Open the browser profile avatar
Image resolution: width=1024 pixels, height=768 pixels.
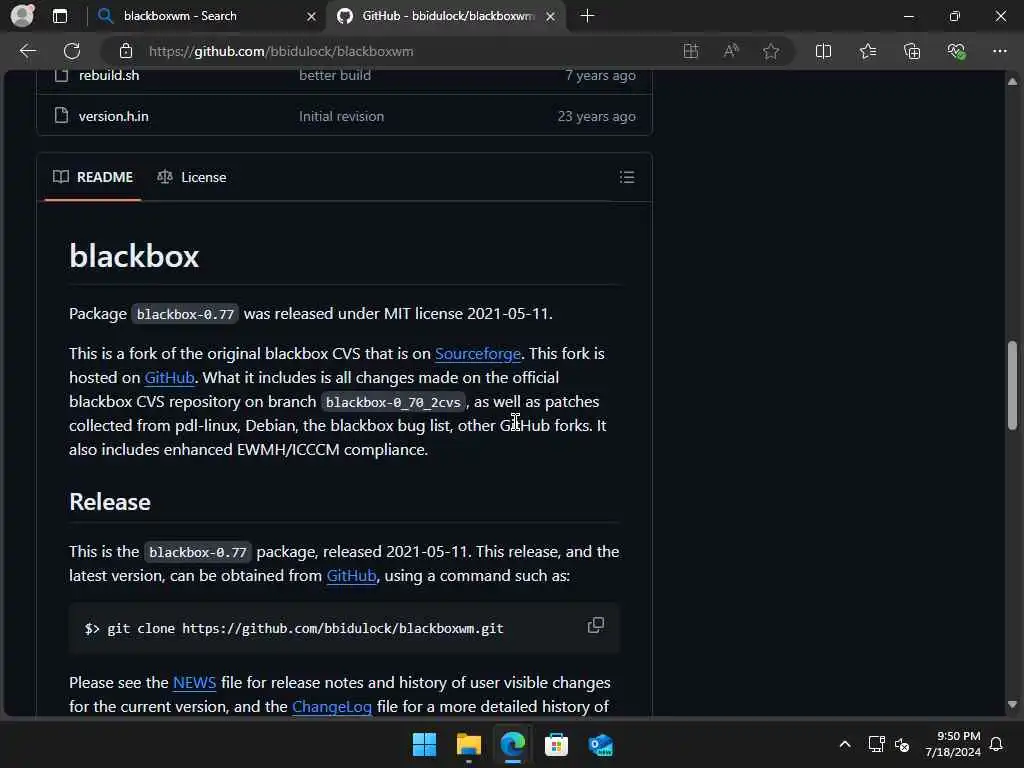[23, 16]
